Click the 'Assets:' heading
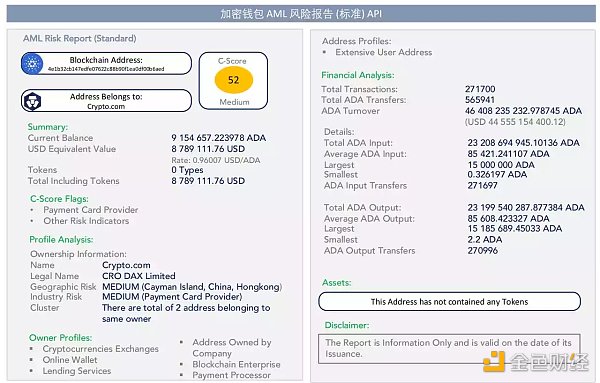This screenshot has height=383, width=600. (x=337, y=282)
